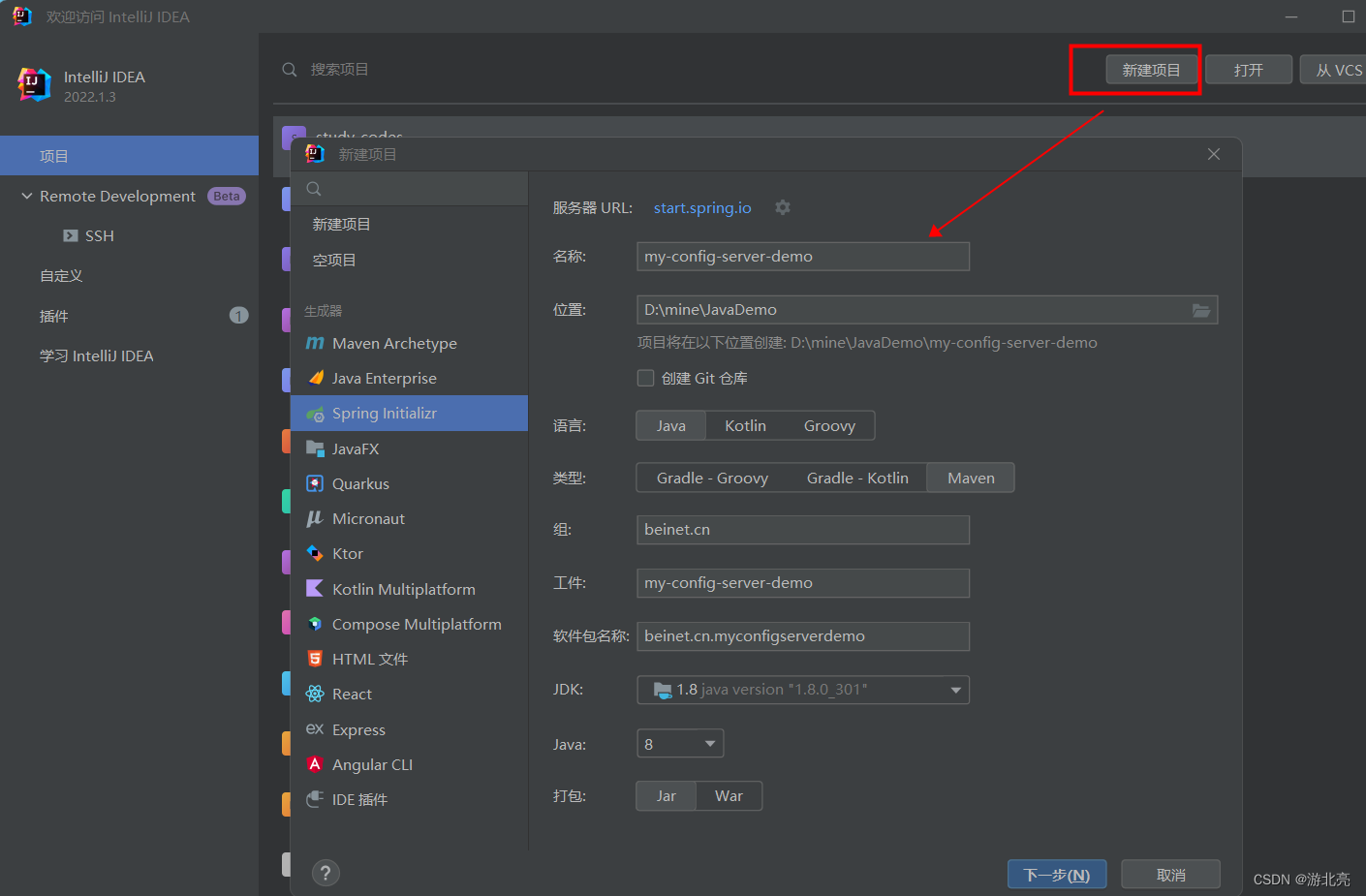The image size is (1366, 896).
Task: Click search magnifier in new project dialog
Action: (314, 189)
